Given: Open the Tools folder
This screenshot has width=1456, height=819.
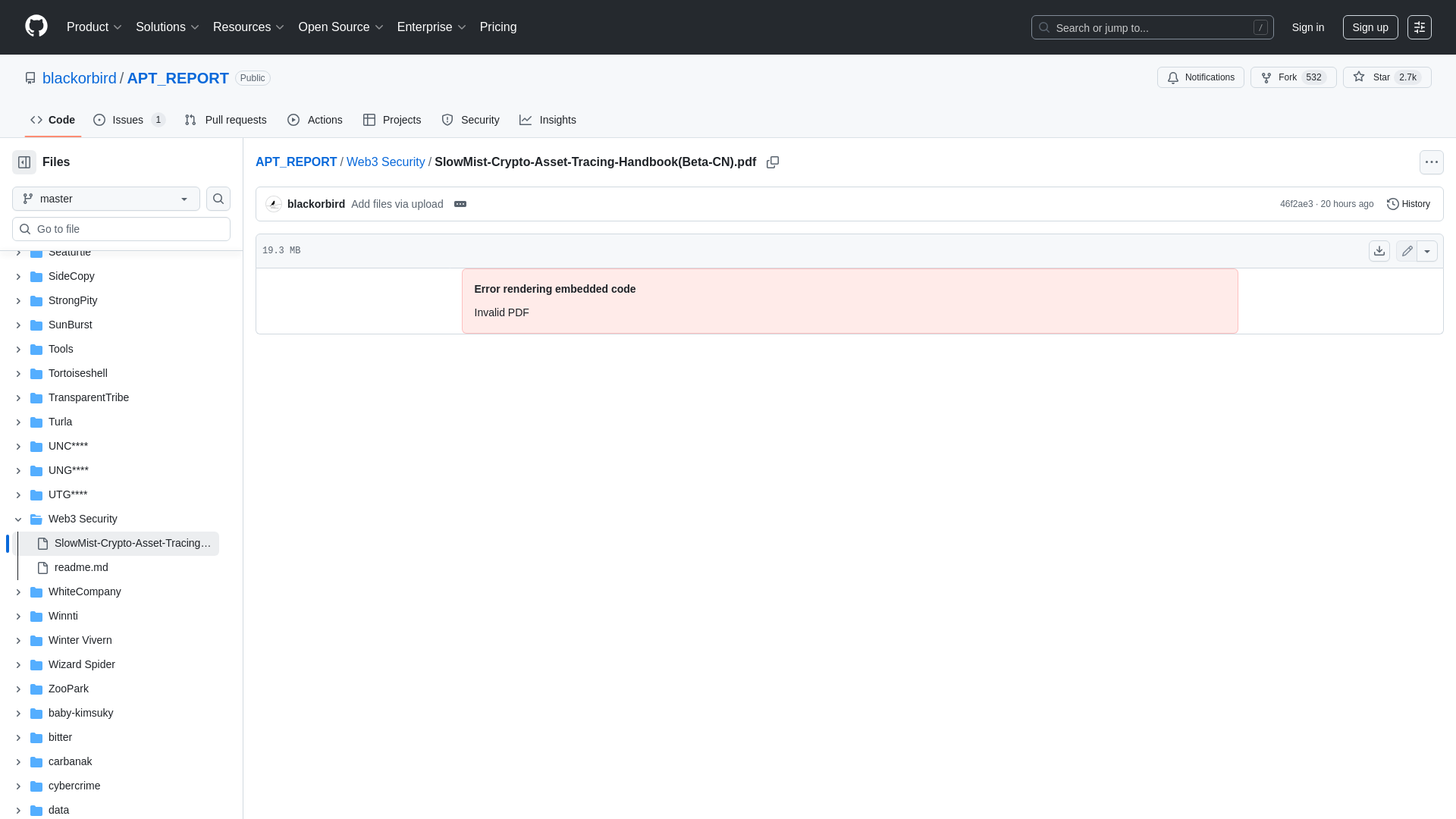Looking at the screenshot, I should 61,349.
